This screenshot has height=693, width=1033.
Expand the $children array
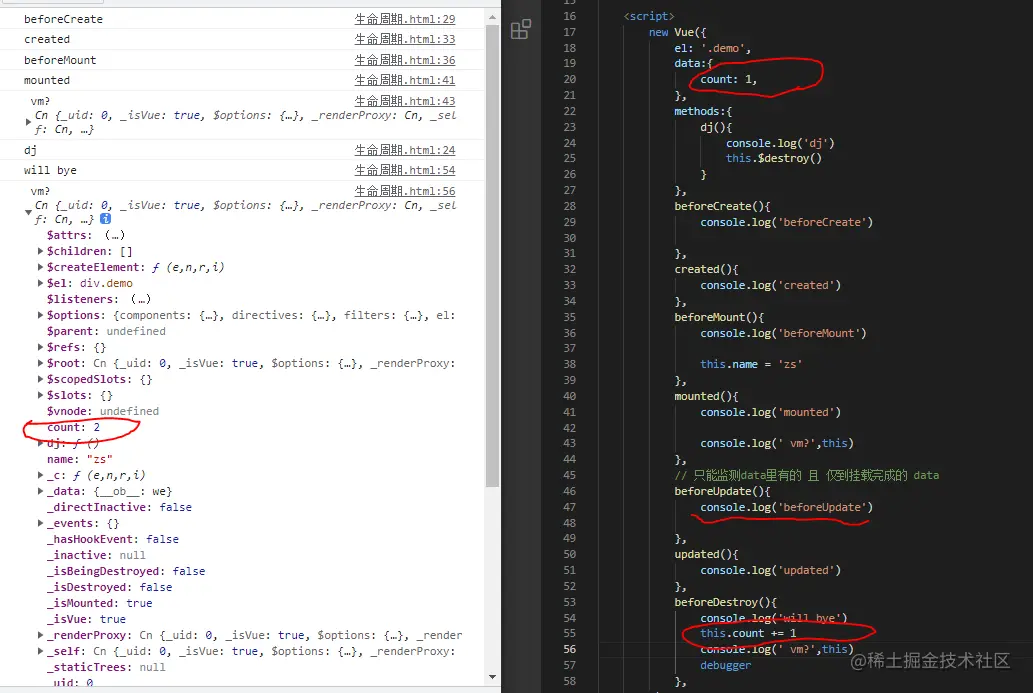tap(40, 251)
